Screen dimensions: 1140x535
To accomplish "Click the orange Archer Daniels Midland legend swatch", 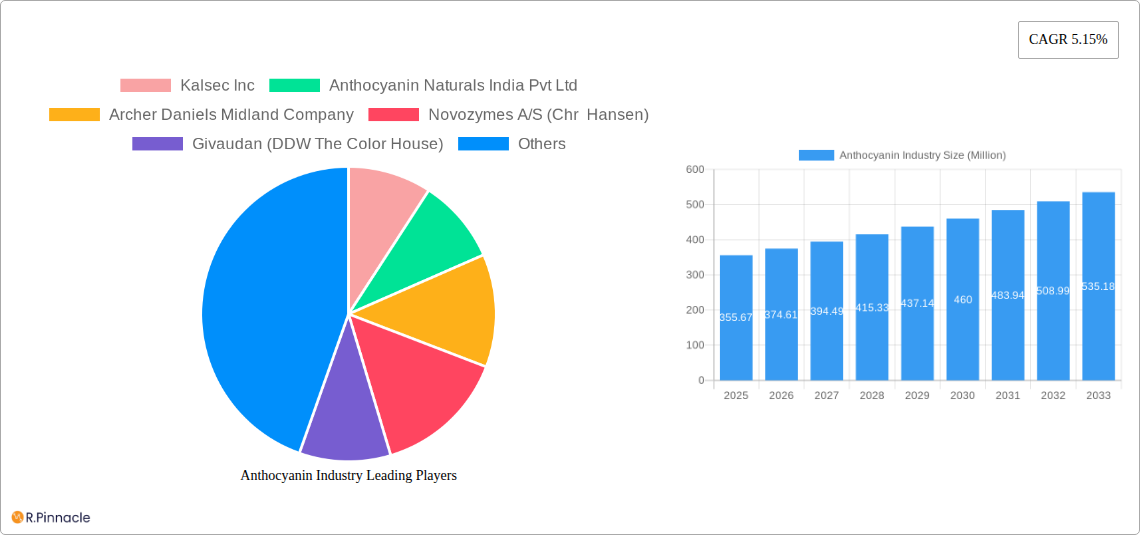I will [74, 114].
